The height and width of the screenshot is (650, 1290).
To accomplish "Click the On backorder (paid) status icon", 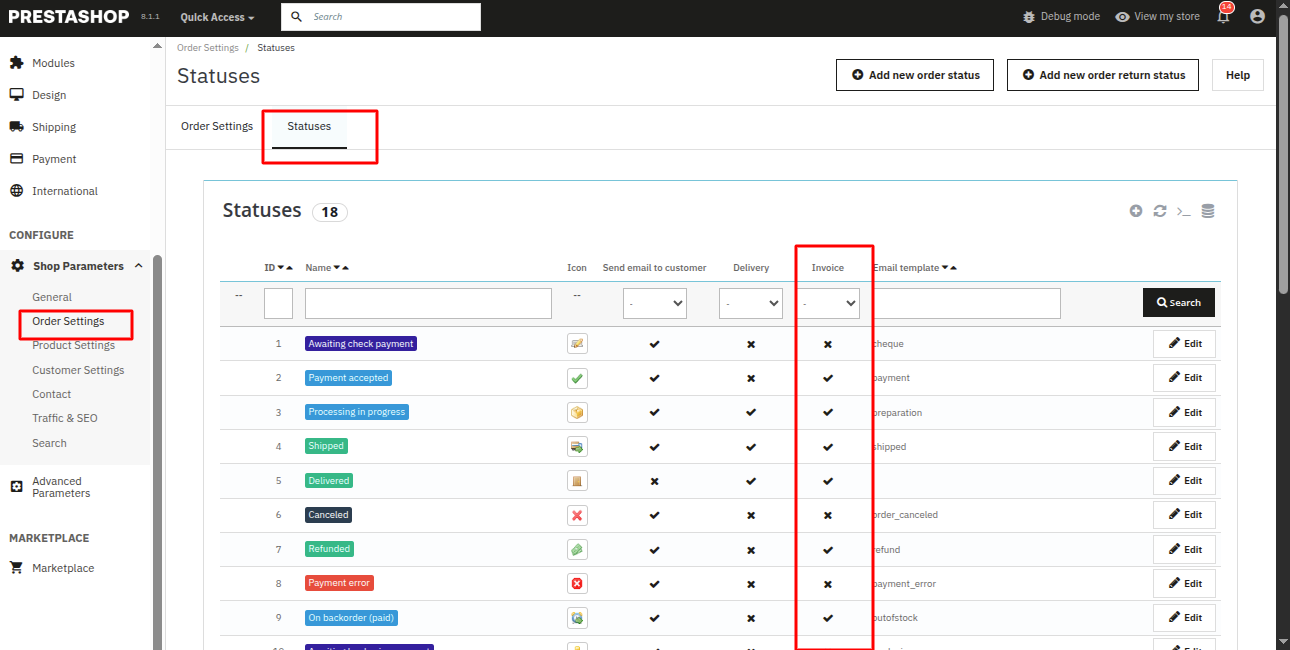I will pos(577,618).
